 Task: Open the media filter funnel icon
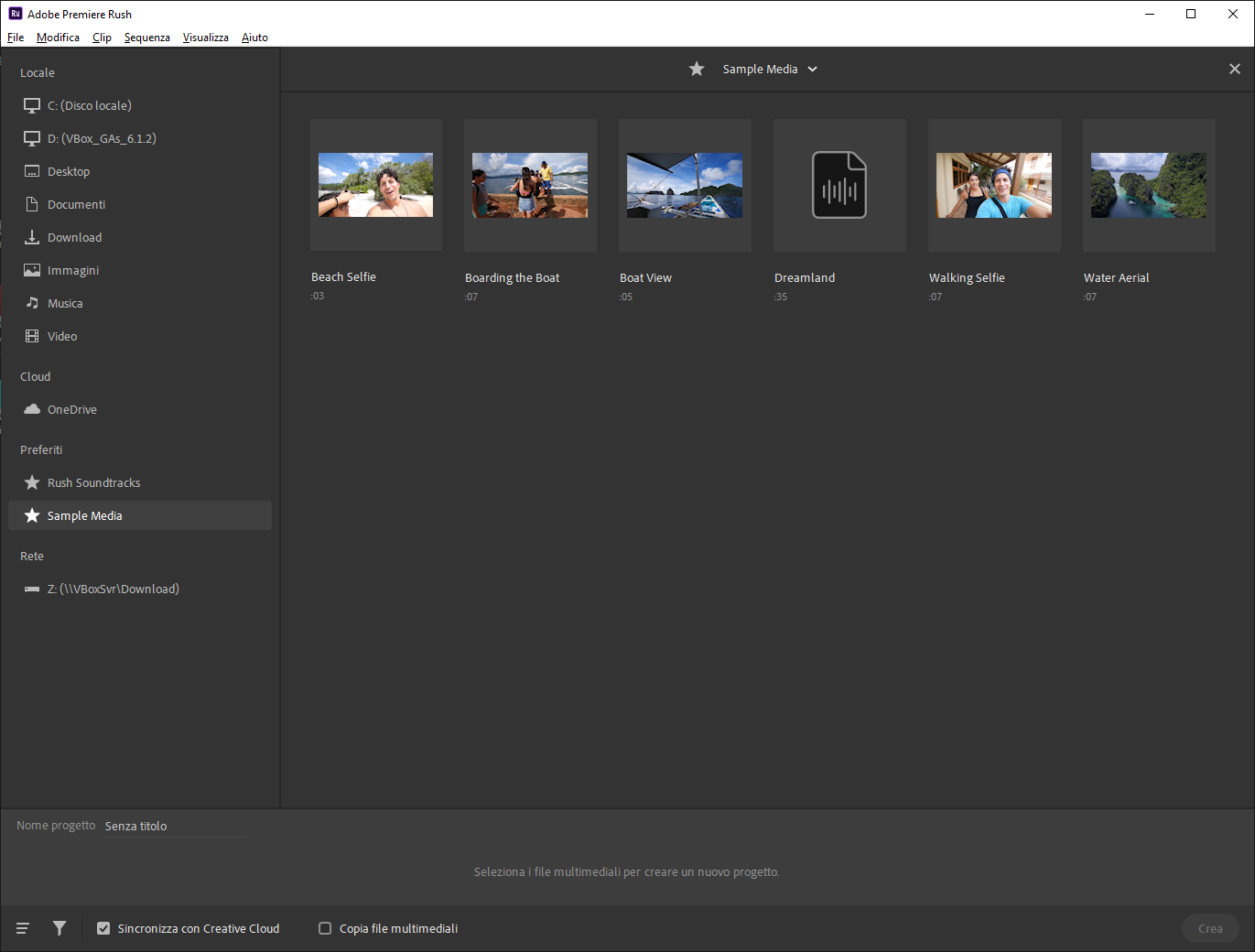point(60,928)
